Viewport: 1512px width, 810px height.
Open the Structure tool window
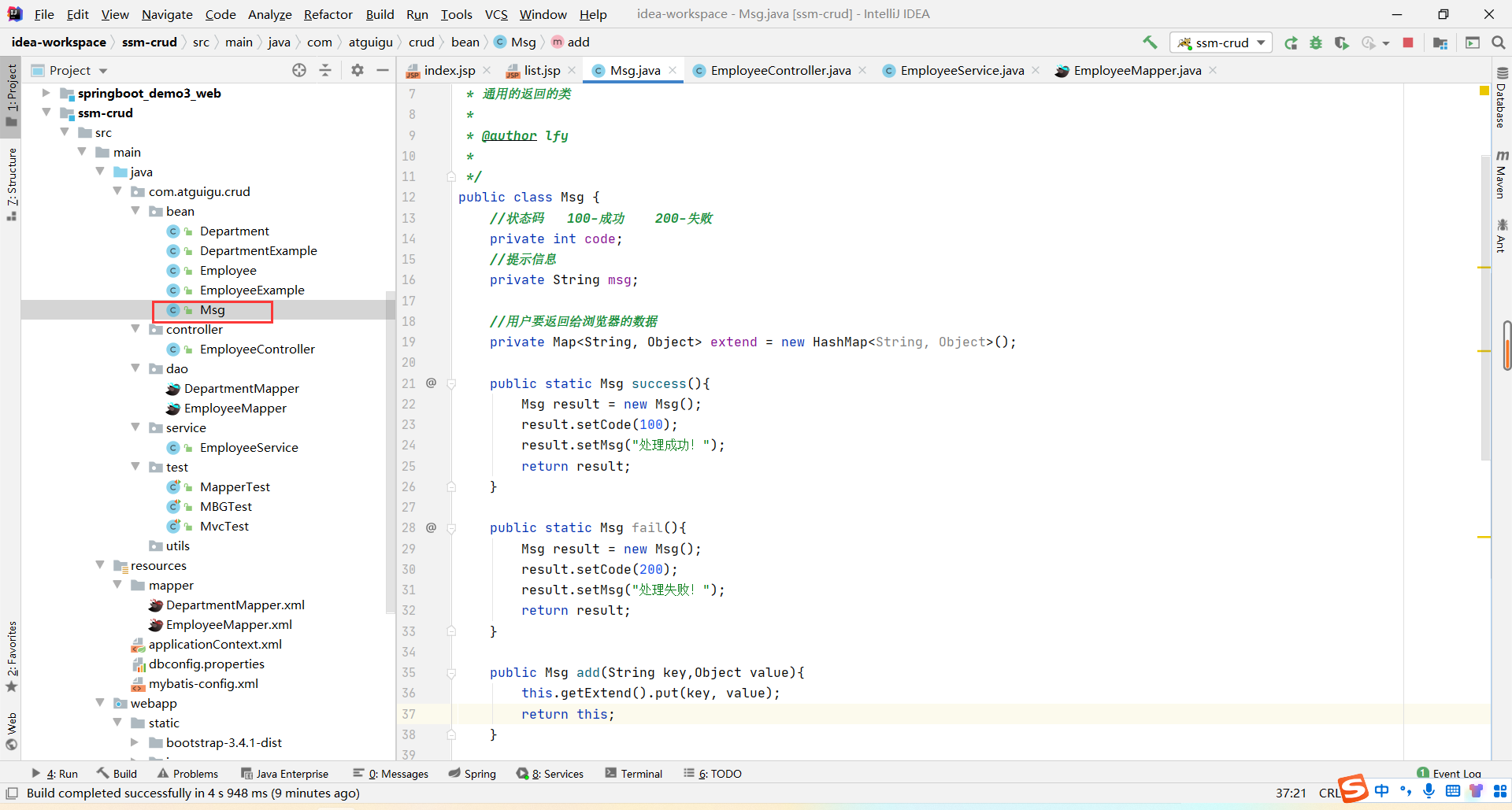click(x=11, y=183)
